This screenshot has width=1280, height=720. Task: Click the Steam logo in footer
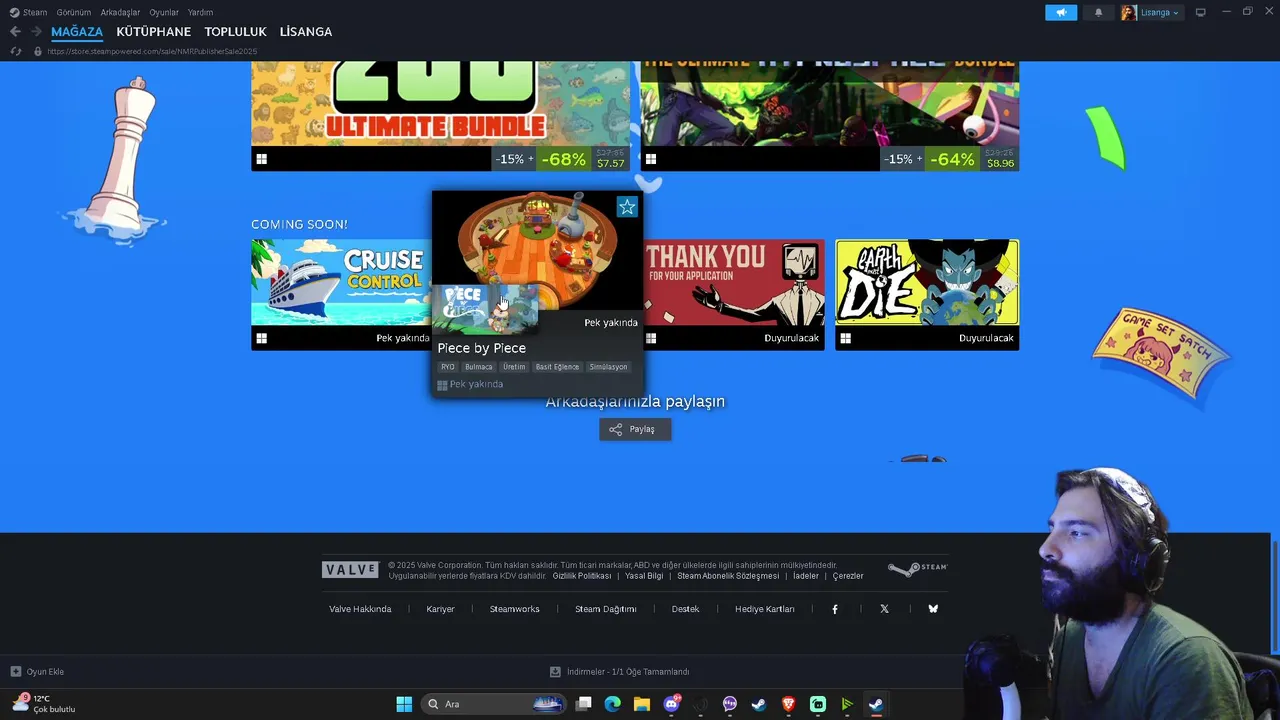pyautogui.click(x=917, y=569)
